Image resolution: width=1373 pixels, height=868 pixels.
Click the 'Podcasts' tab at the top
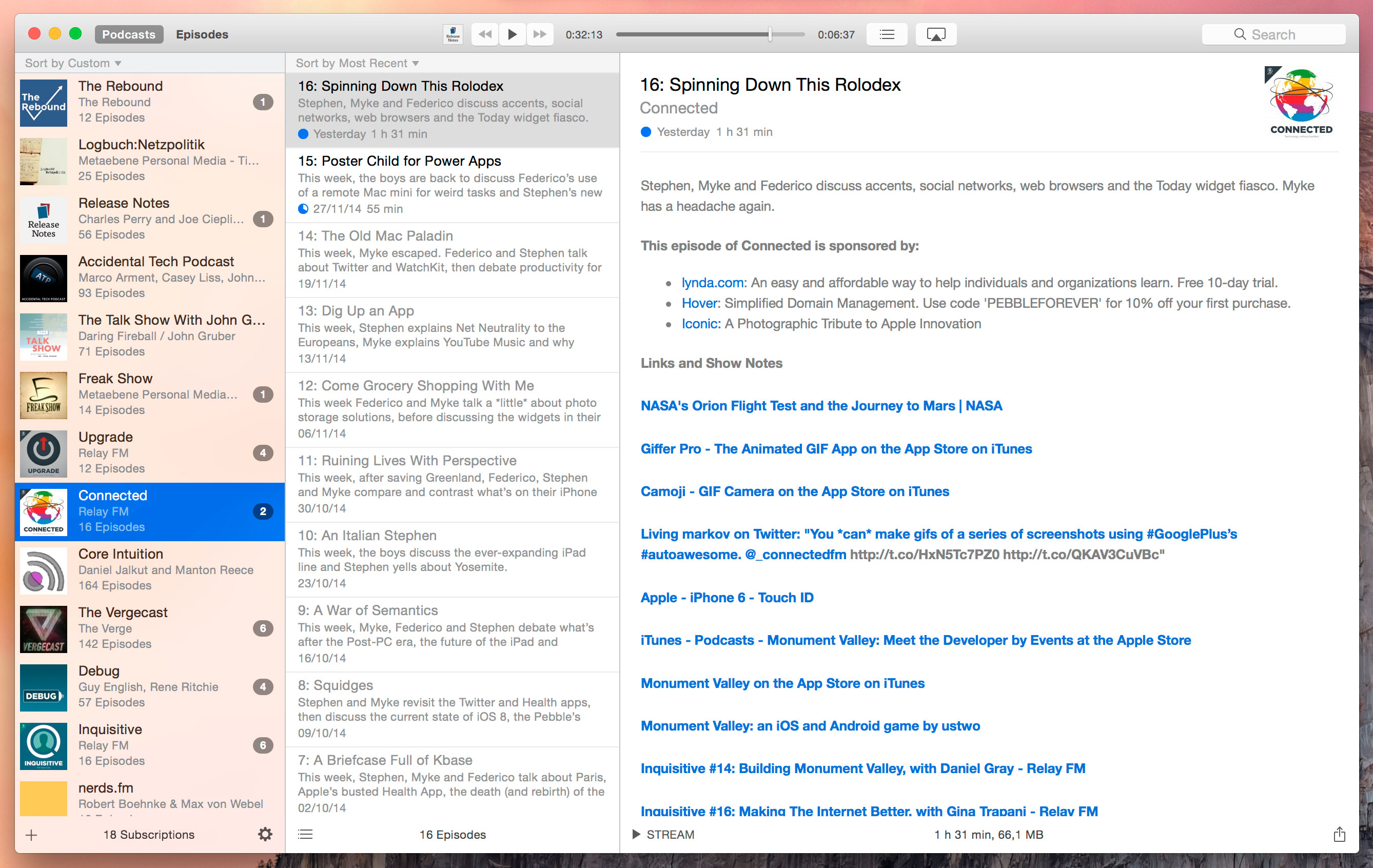pos(127,34)
